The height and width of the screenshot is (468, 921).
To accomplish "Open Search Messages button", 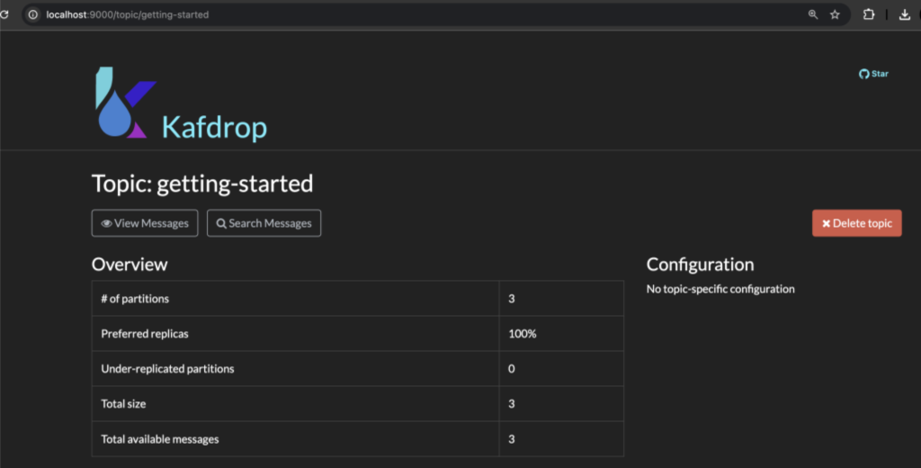I will coord(264,223).
